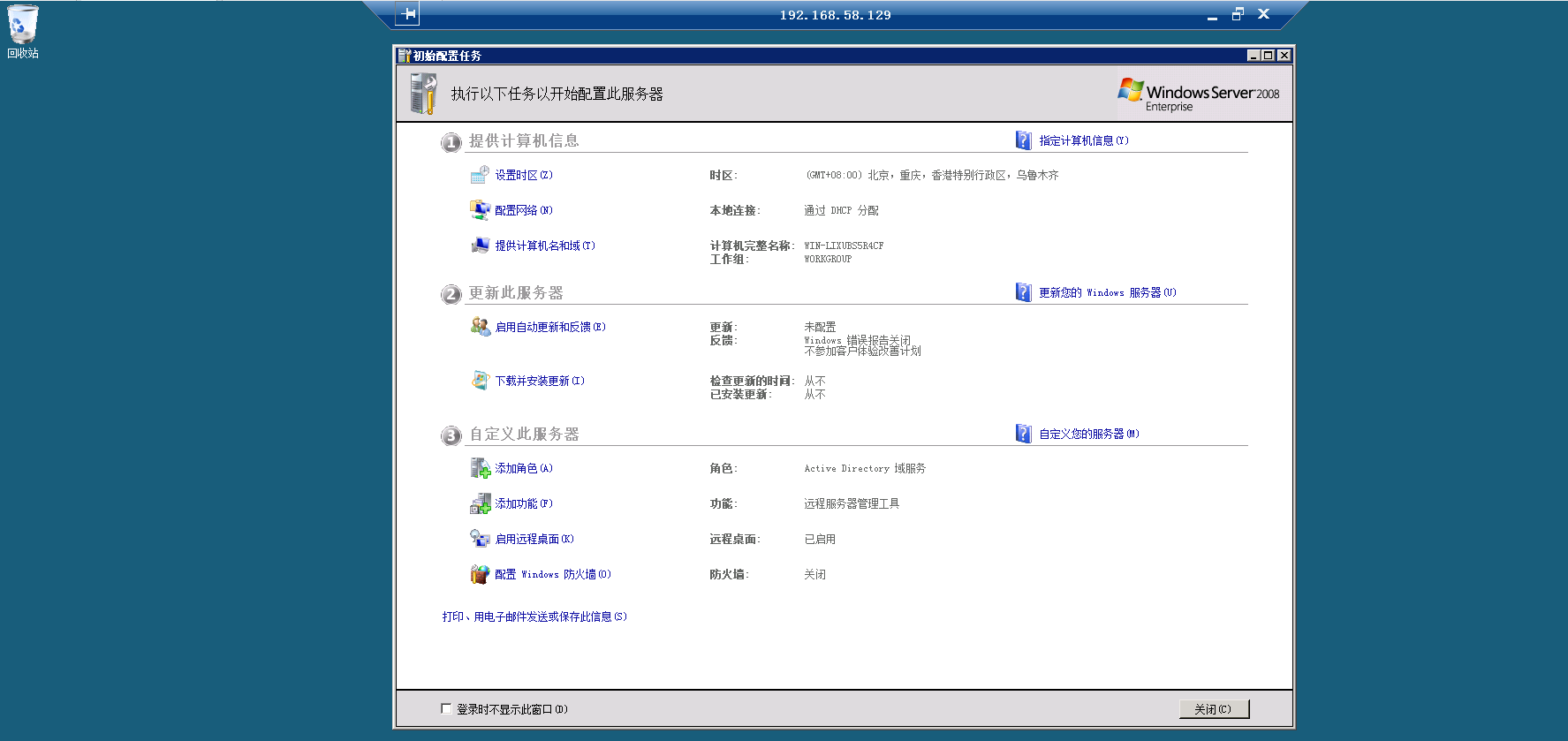Click the time zone value (GMT+08:00) text
The height and width of the screenshot is (741, 1568).
(932, 175)
